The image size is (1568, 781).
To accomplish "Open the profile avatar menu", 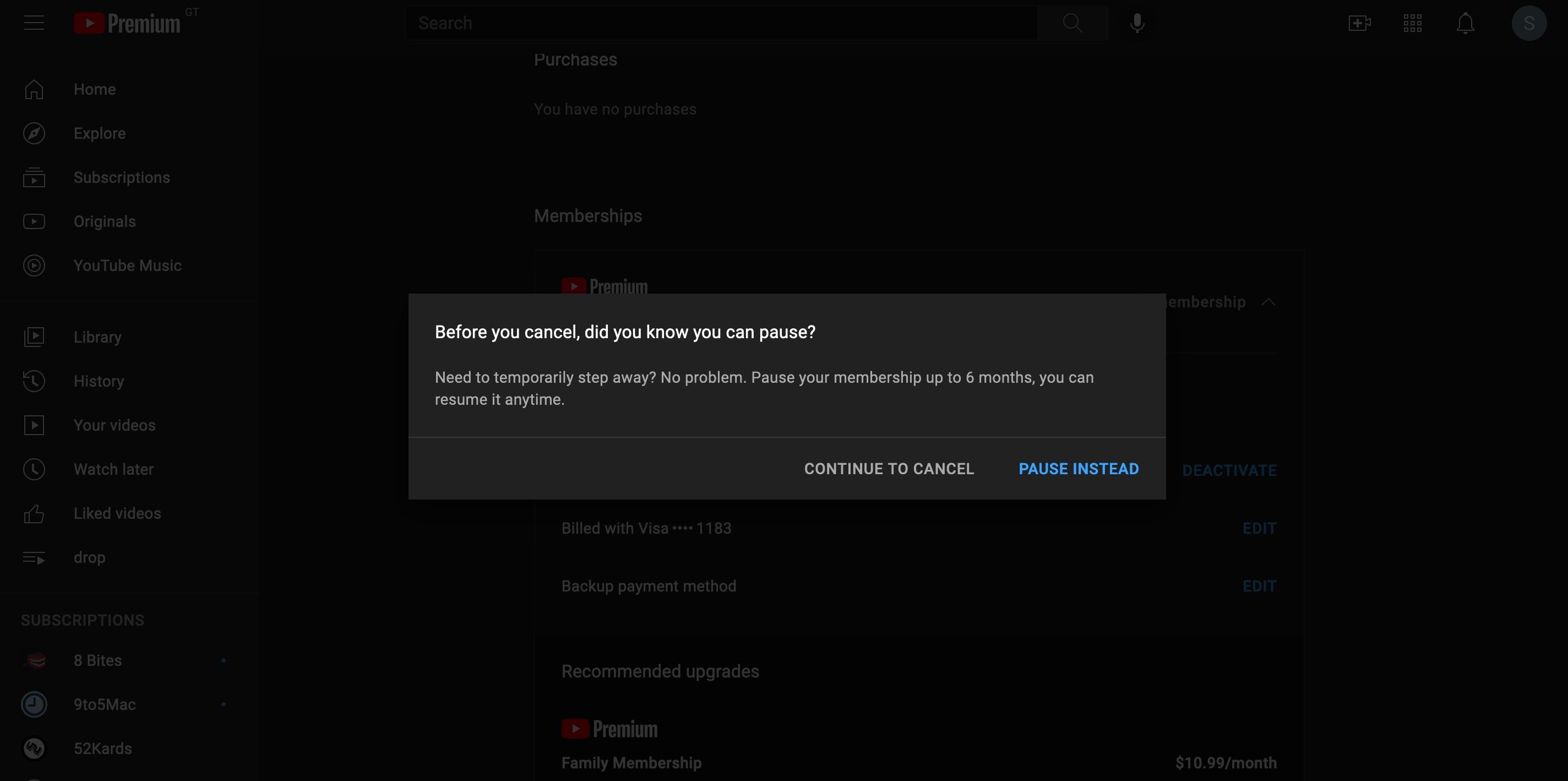I will (1529, 23).
